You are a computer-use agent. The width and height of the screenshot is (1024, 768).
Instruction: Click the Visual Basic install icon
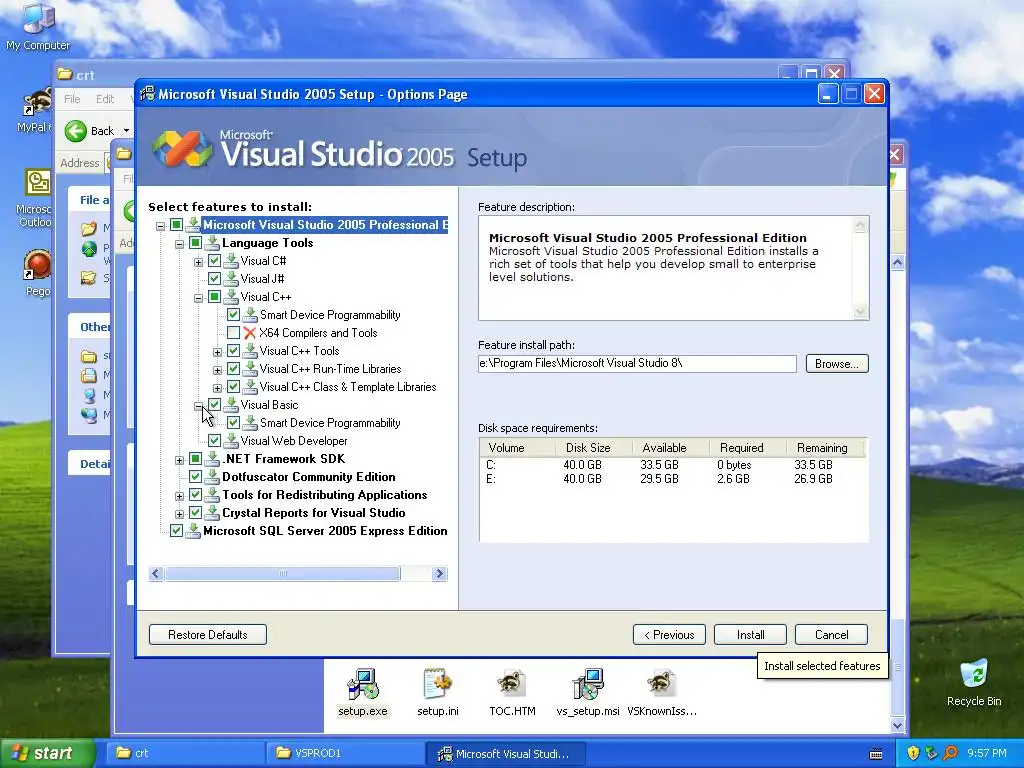pyautogui.click(x=231, y=405)
